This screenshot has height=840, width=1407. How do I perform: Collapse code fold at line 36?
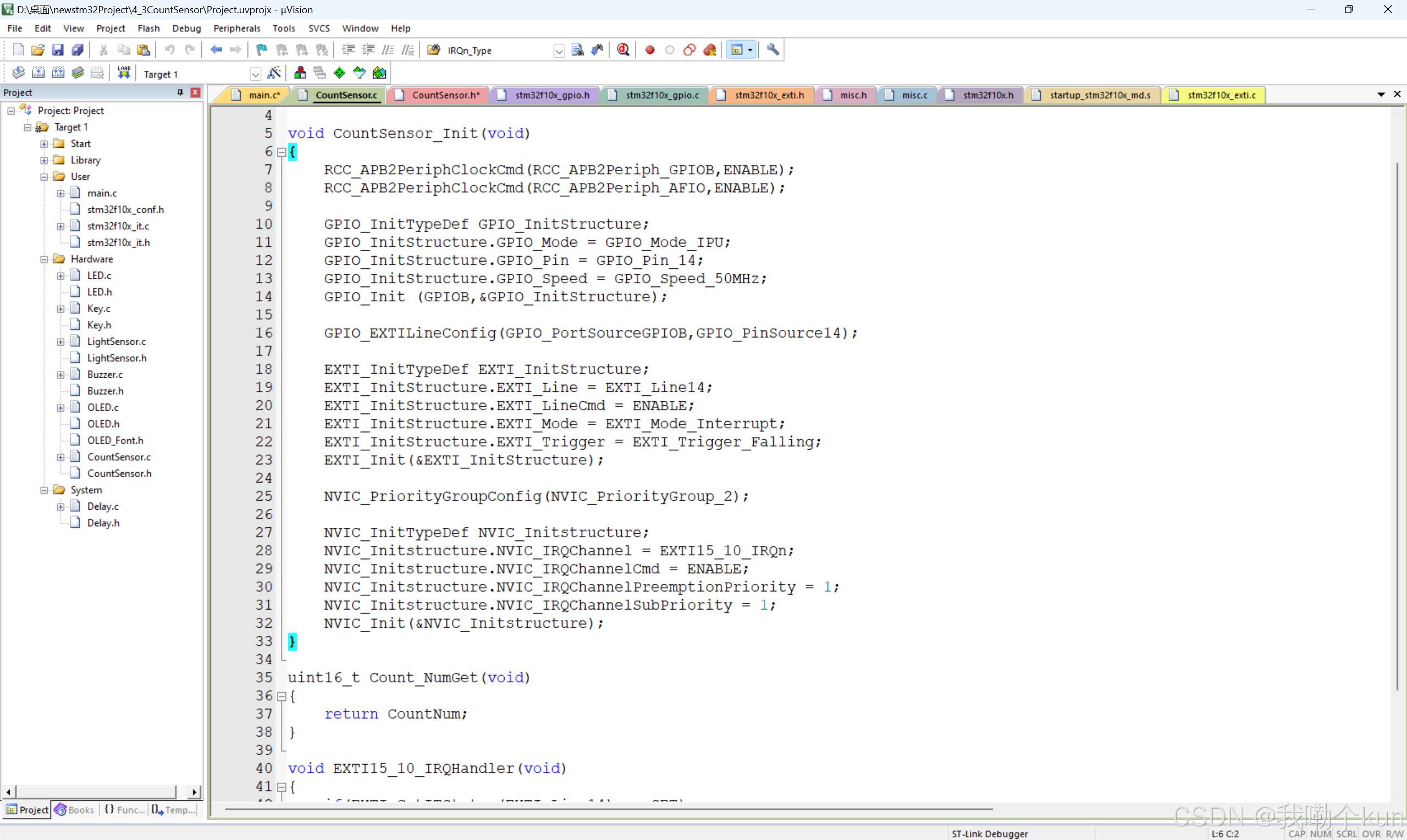point(282,696)
